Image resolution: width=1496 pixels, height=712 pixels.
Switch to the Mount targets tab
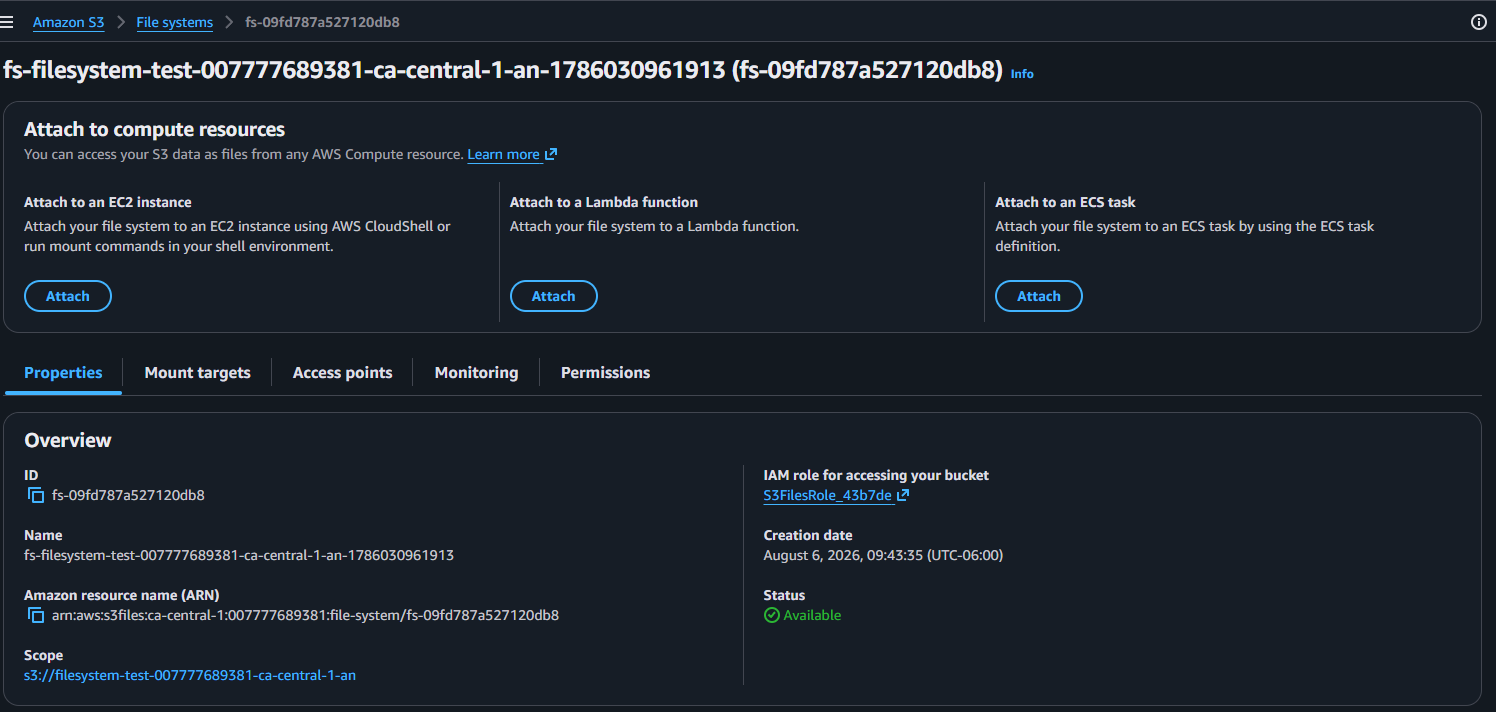pos(198,372)
